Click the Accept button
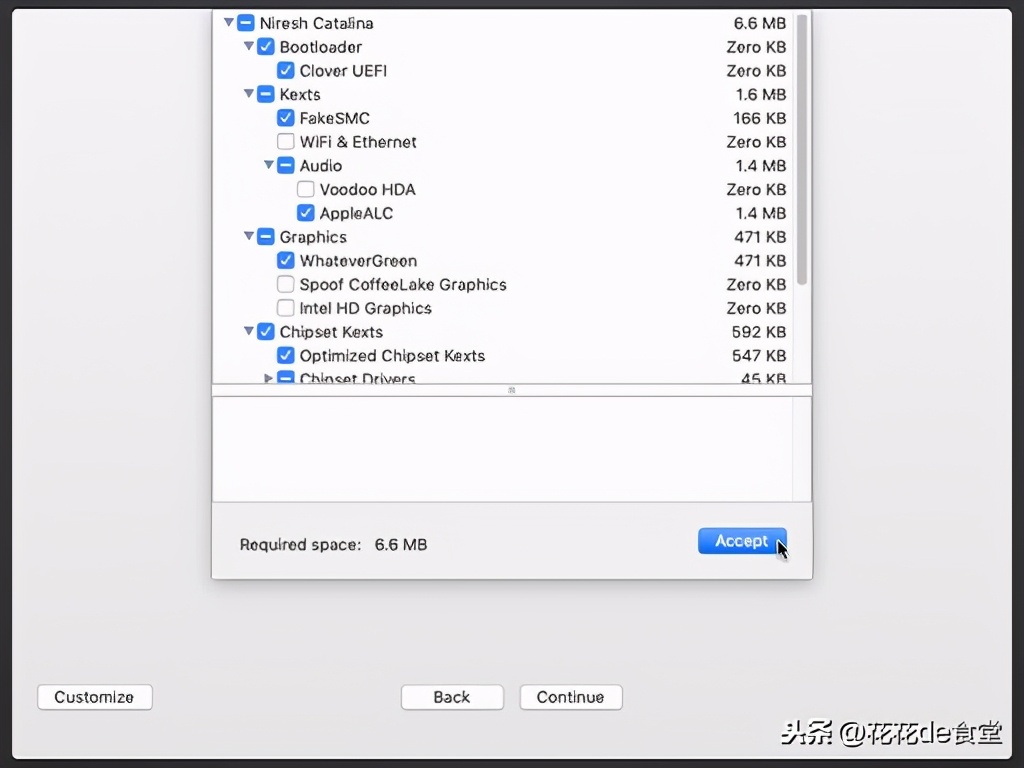Viewport: 1024px width, 768px height. click(x=741, y=540)
